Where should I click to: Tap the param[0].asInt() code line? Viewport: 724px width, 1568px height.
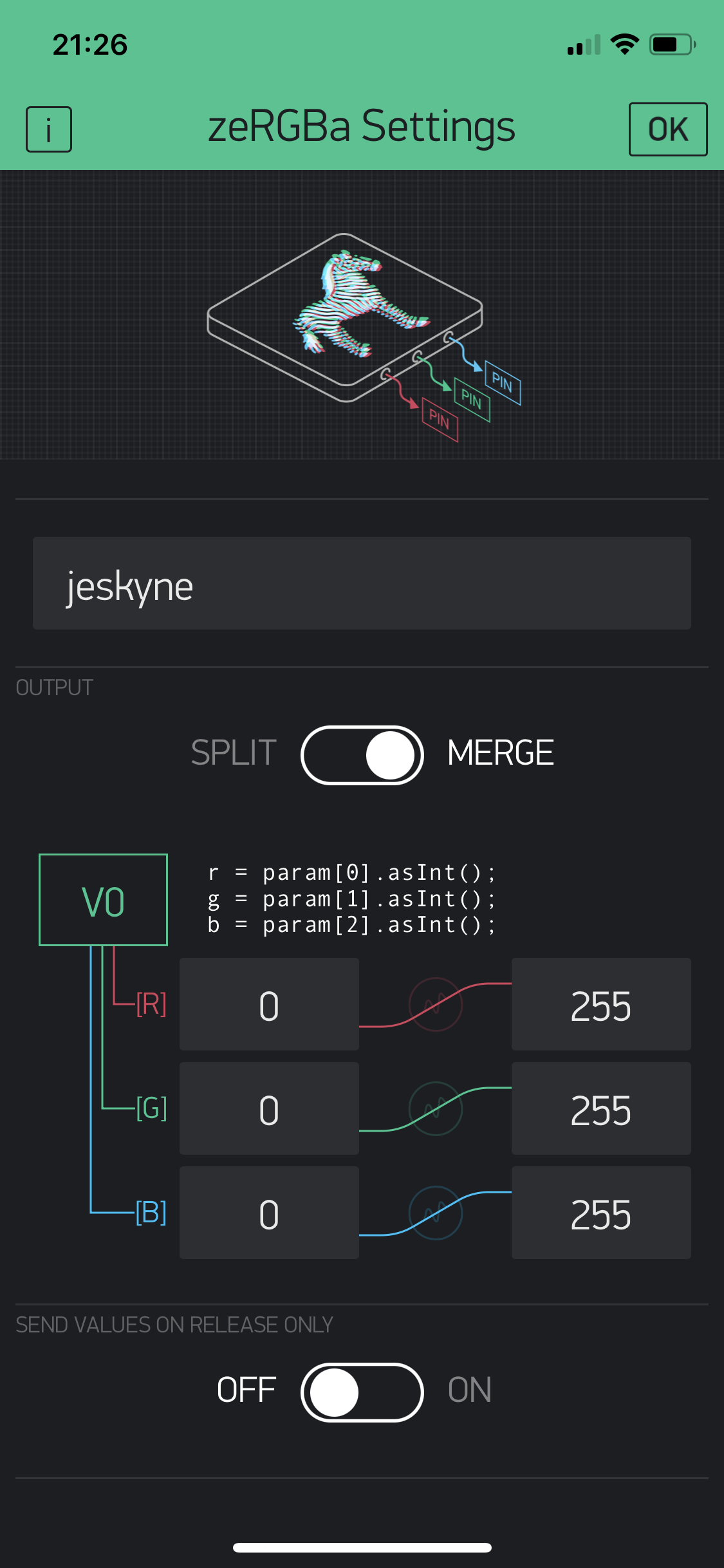(x=352, y=873)
